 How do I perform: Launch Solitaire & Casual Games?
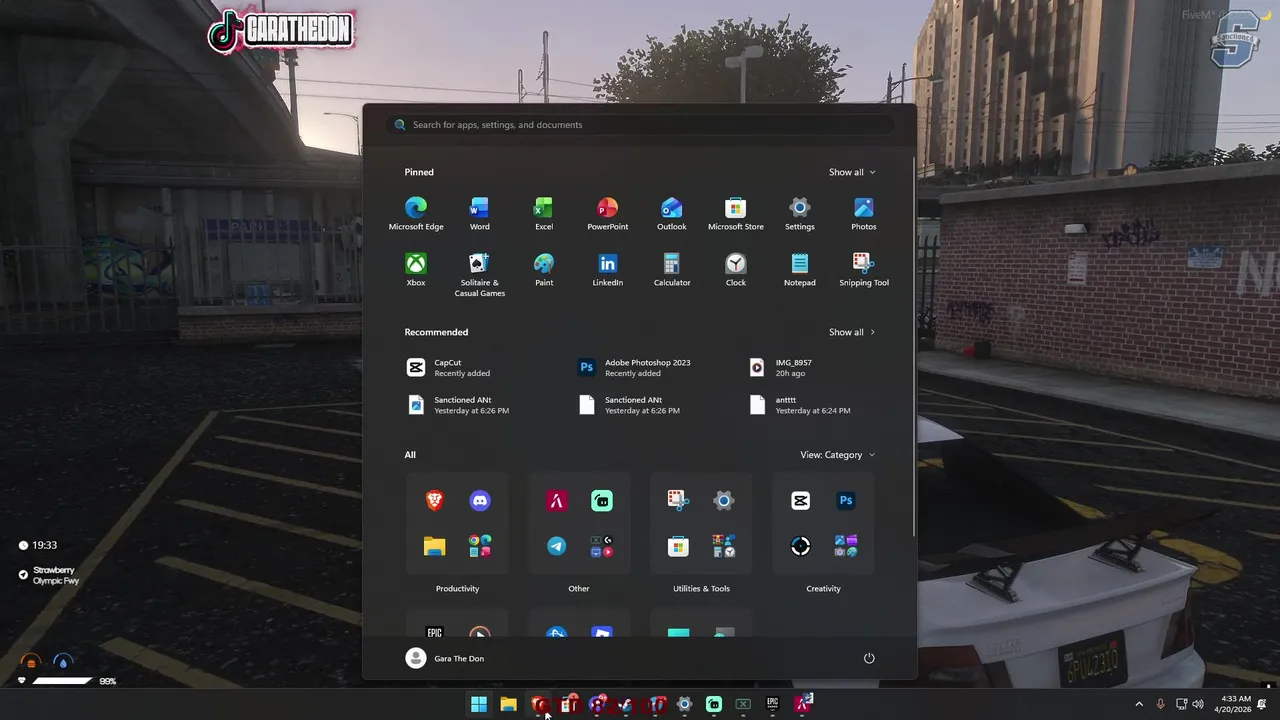click(480, 275)
